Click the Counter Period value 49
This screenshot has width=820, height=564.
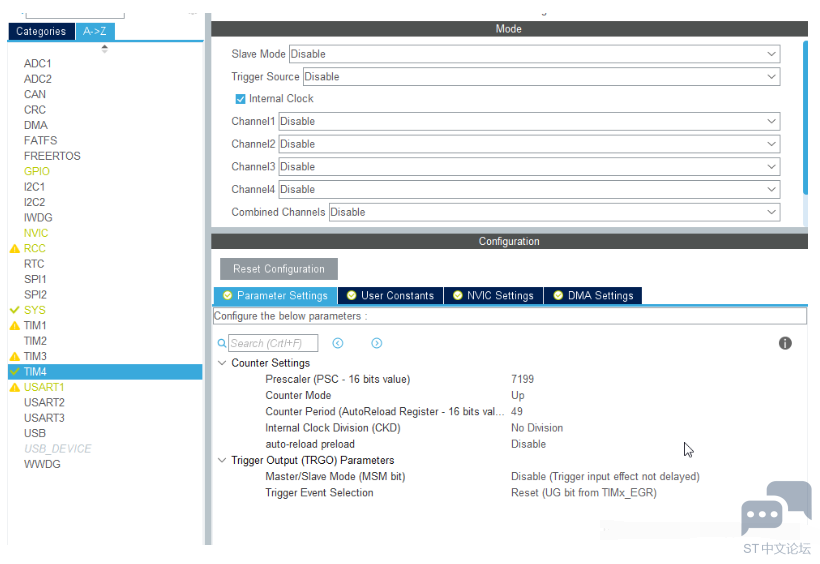pyautogui.click(x=516, y=412)
